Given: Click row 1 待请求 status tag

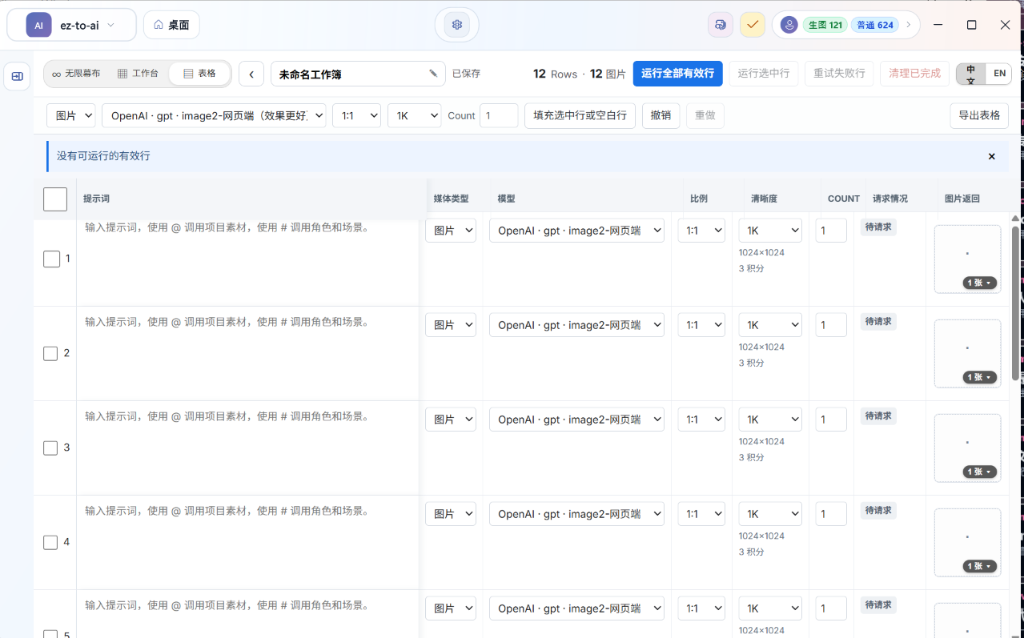Looking at the screenshot, I should tap(878, 227).
